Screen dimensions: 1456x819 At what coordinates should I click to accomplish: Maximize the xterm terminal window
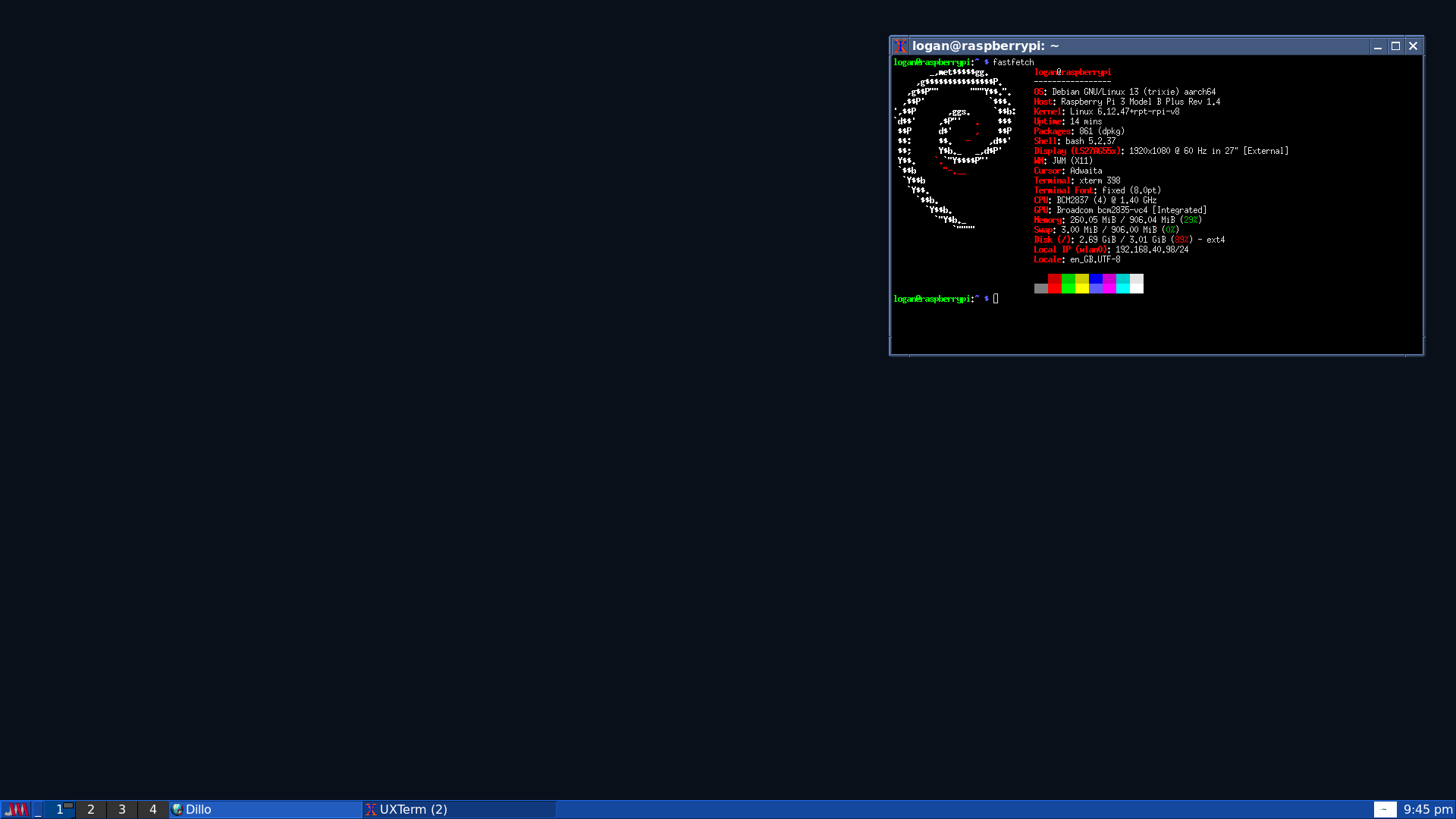click(1395, 46)
